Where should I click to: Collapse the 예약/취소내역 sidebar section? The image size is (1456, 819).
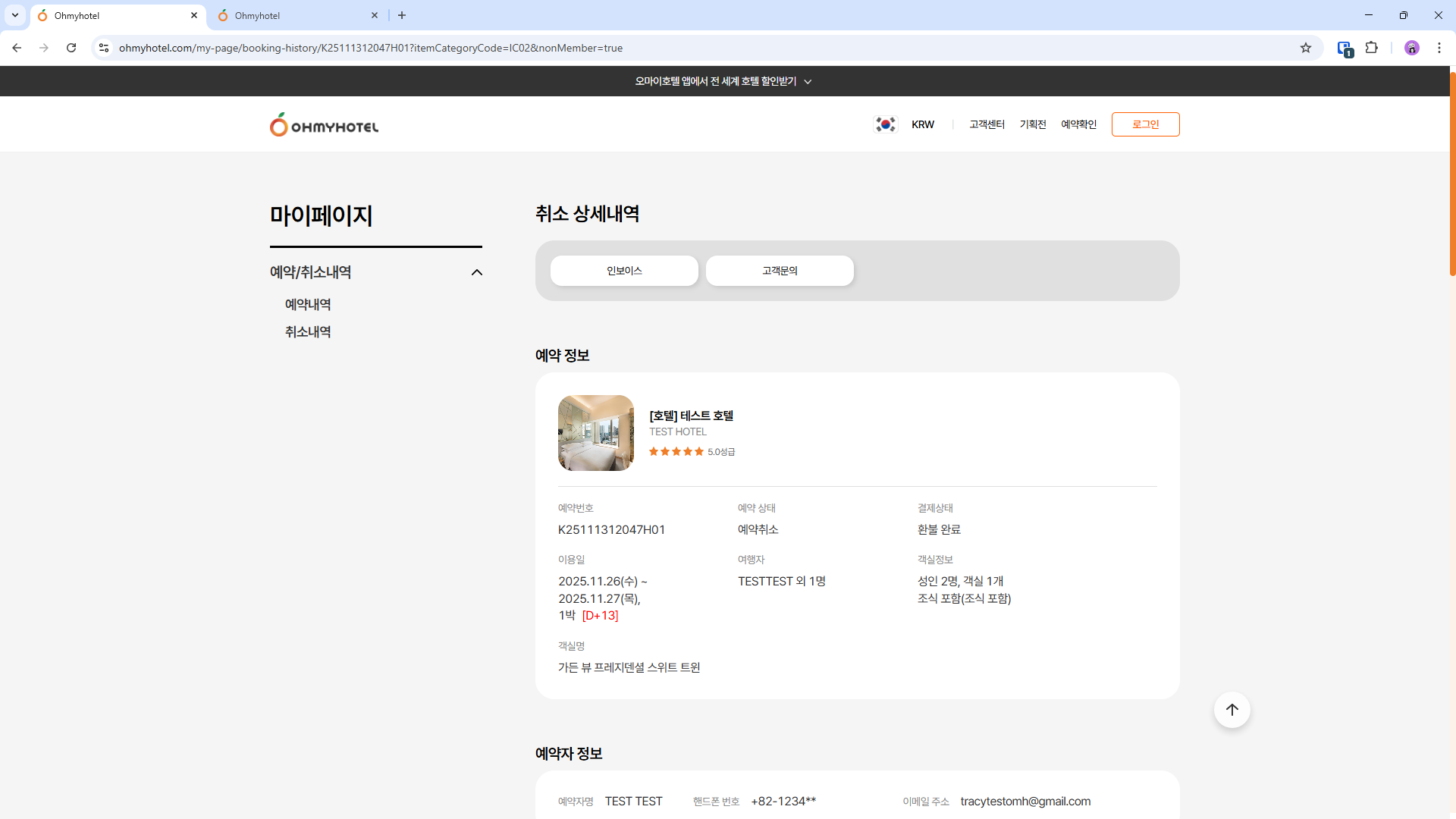(x=476, y=272)
